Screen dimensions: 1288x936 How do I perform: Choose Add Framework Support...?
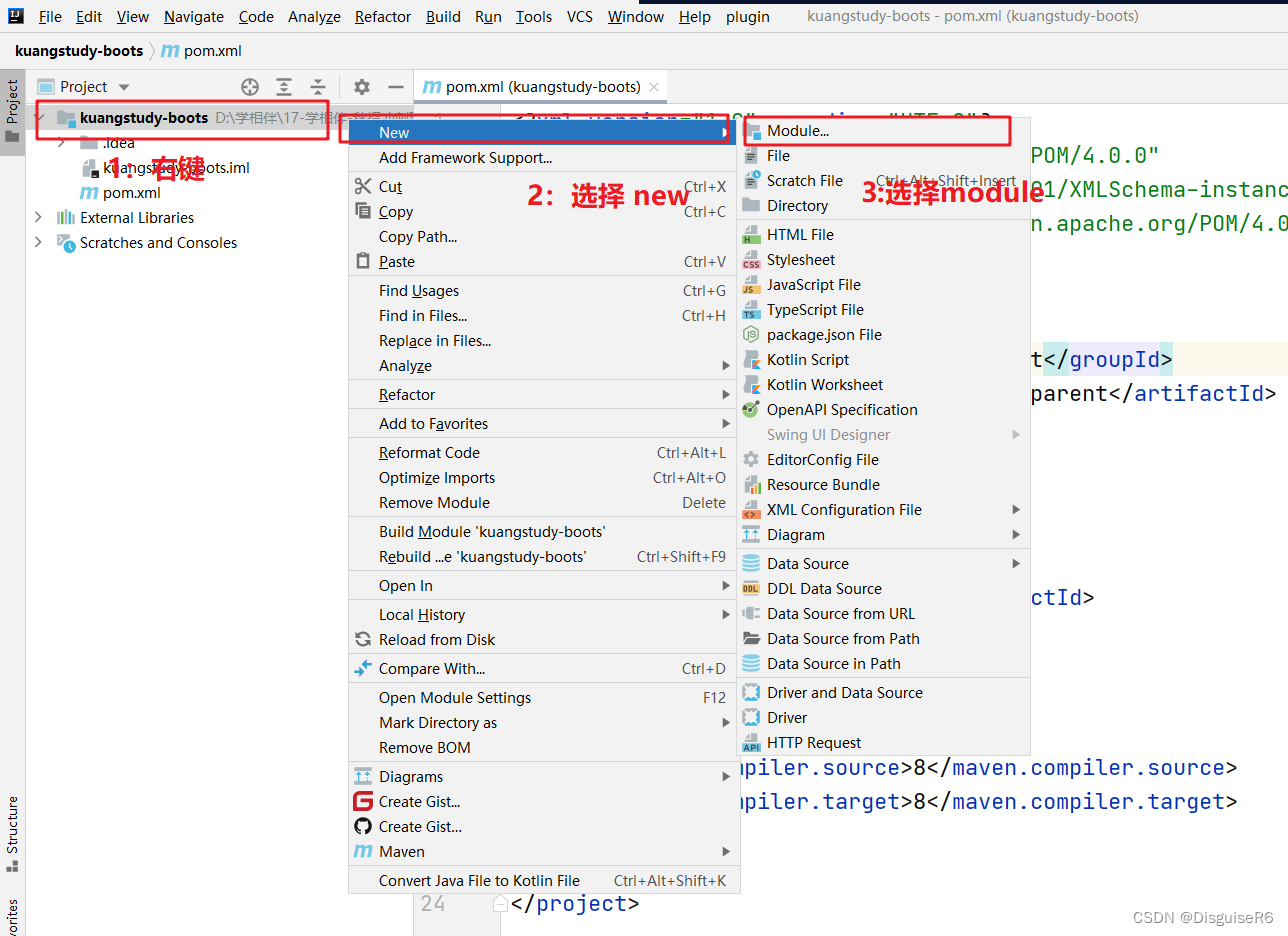544,158
